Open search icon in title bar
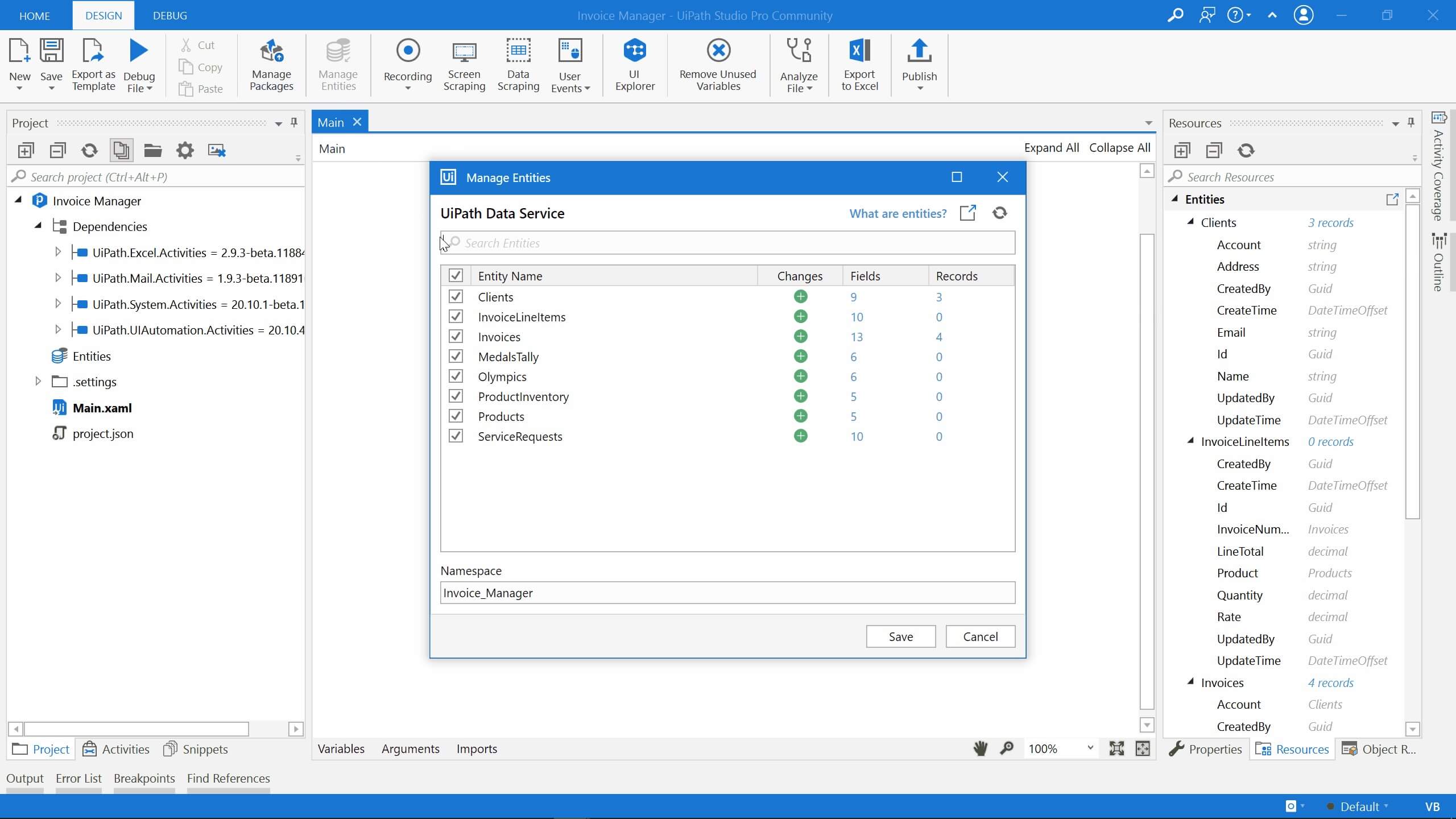Screen dimensions: 1456x819 [1175, 15]
